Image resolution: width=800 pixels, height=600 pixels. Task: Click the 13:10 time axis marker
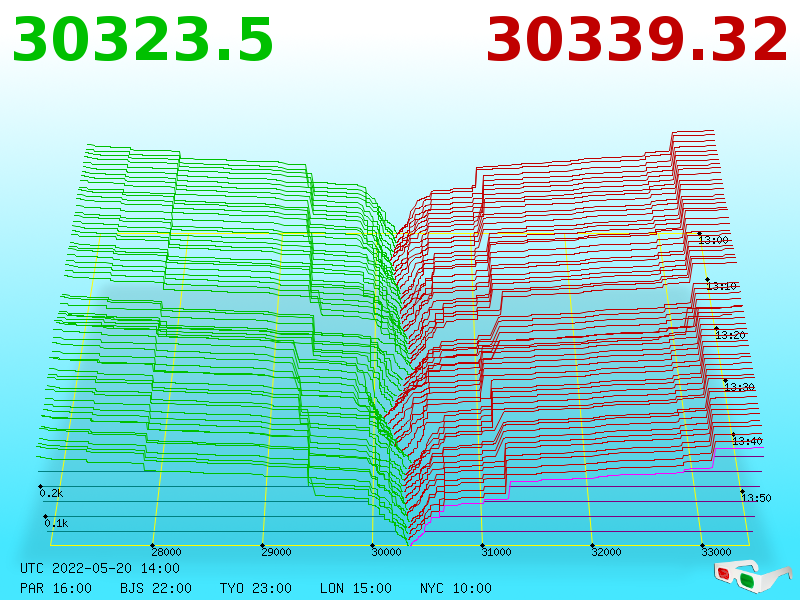(x=721, y=286)
